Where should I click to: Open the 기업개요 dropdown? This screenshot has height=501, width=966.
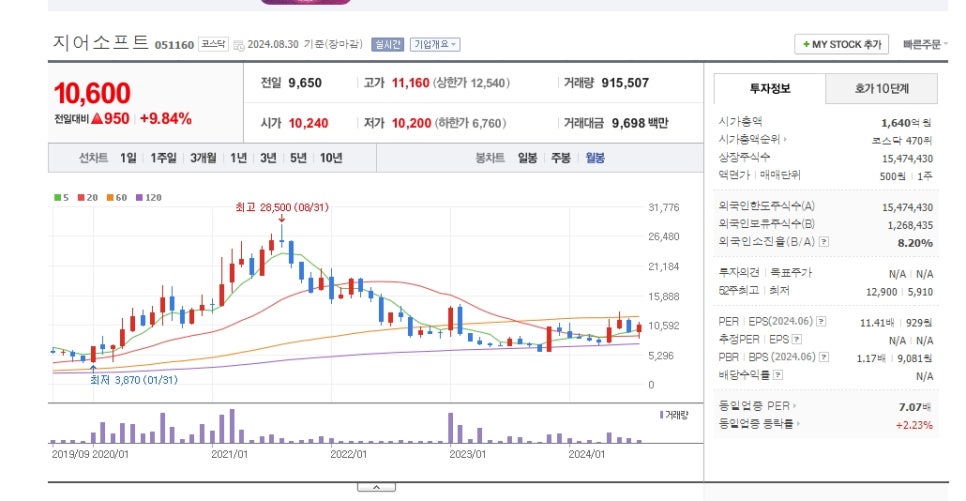tap(435, 44)
